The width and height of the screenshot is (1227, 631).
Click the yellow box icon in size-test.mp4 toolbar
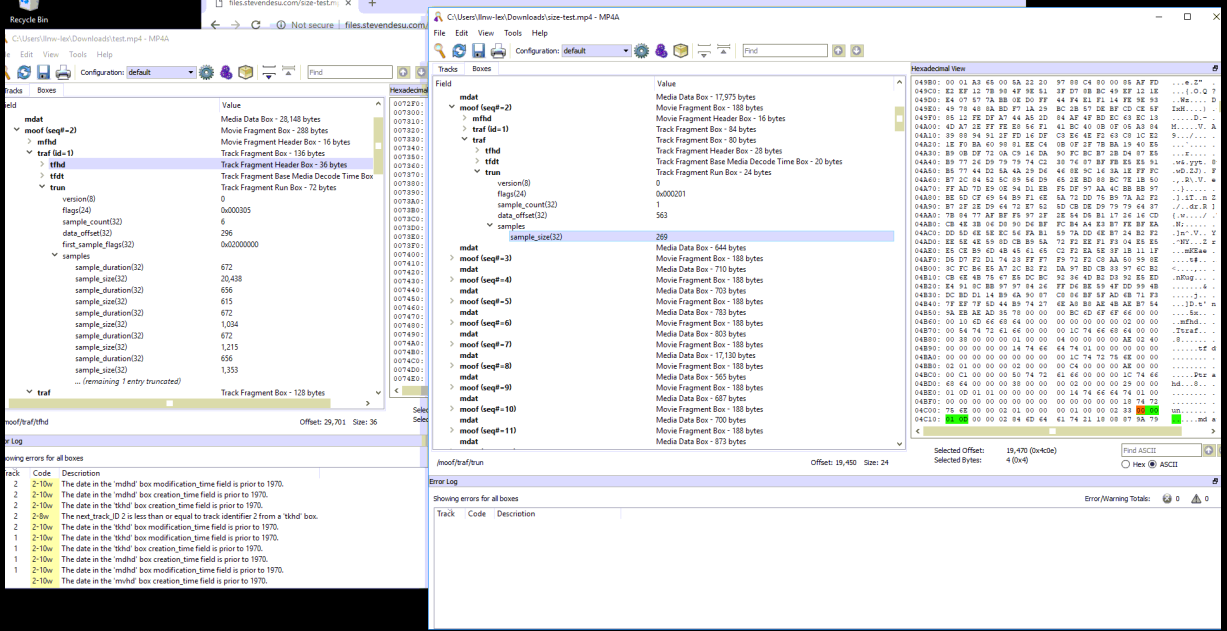(681, 51)
